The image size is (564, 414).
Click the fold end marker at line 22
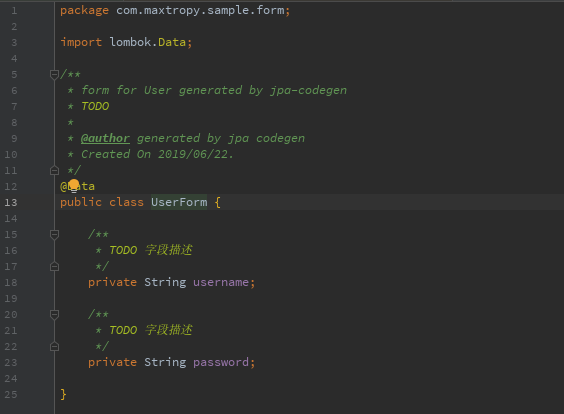click(x=54, y=346)
